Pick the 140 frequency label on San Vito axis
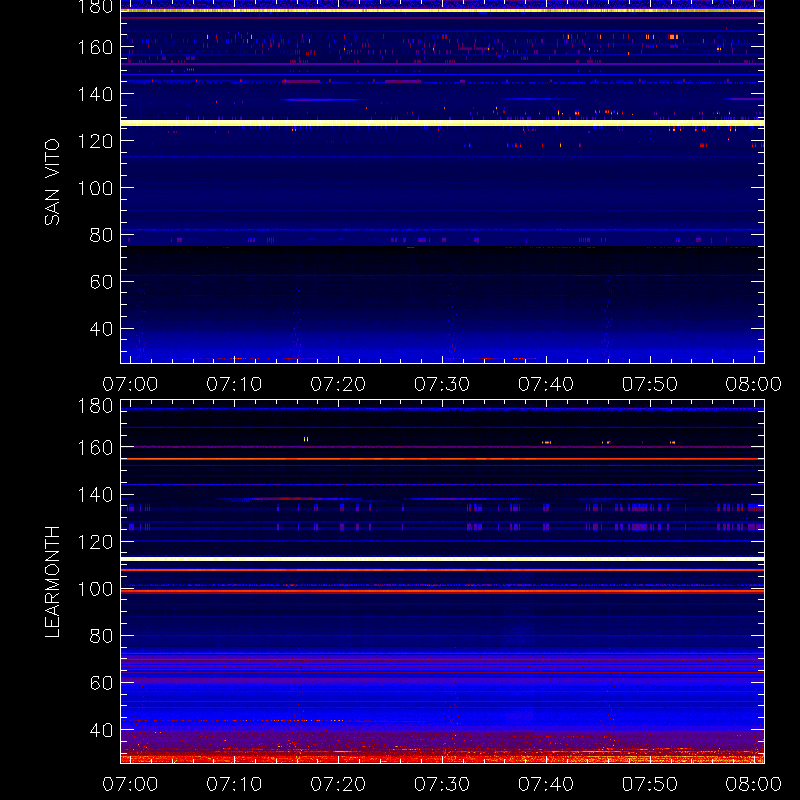 click(95, 94)
